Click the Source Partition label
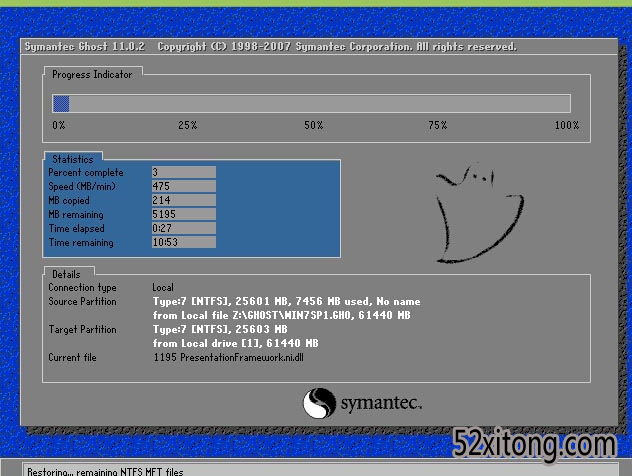The height and width of the screenshot is (476, 632). point(82,301)
